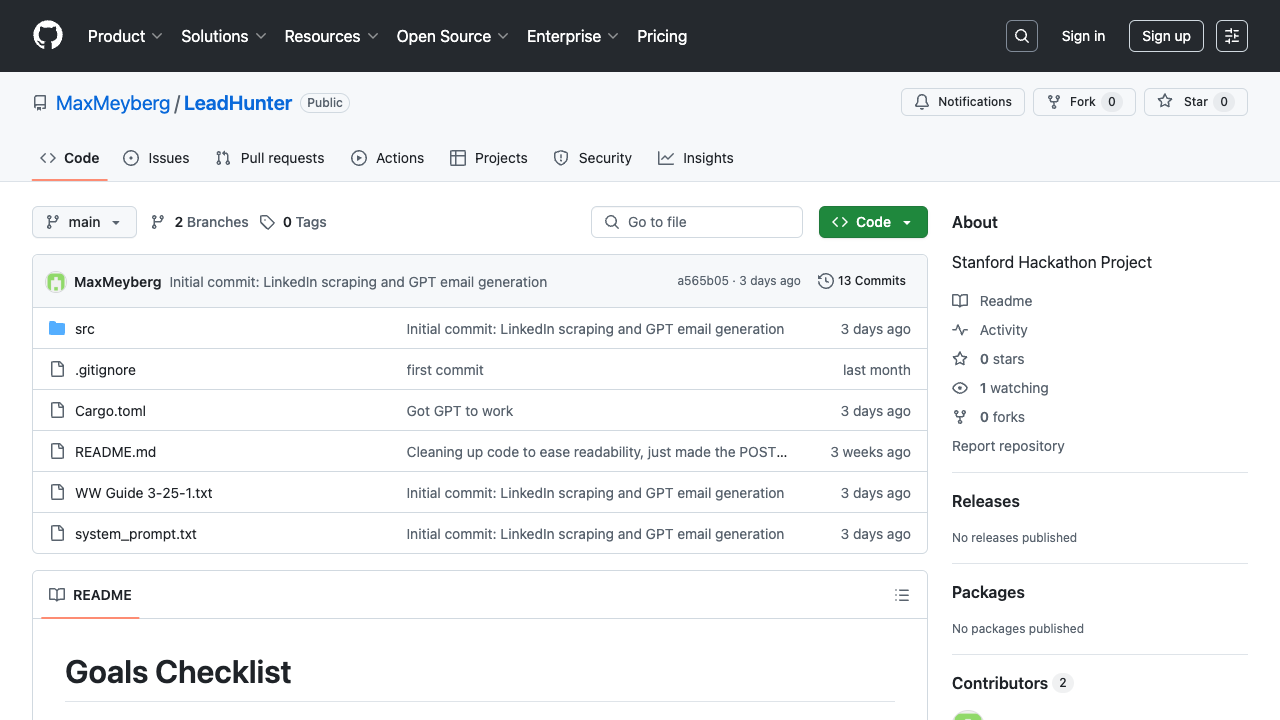View 13 Commits history
This screenshot has width=1280, height=720.
862,281
